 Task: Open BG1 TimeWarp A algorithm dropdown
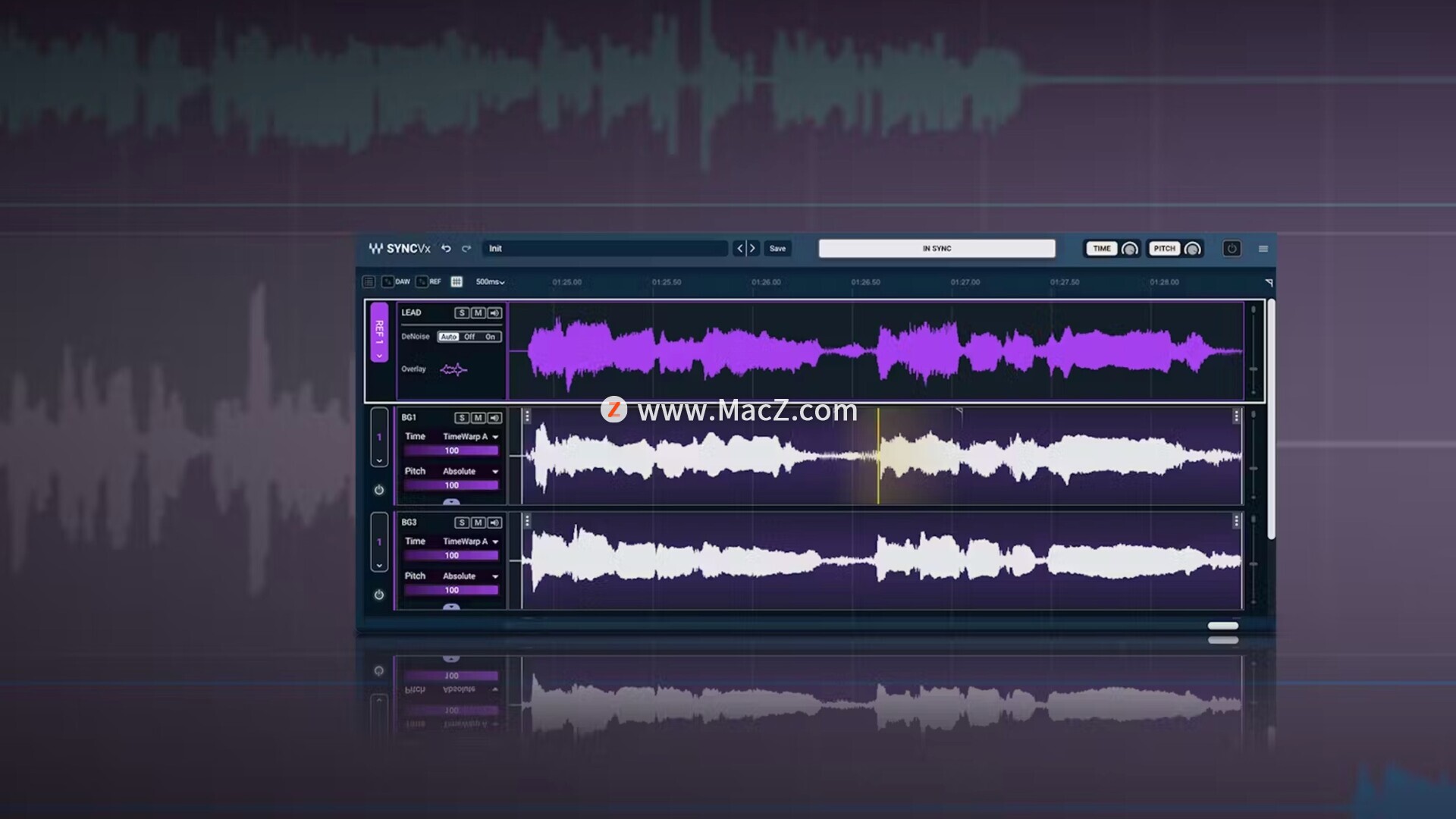click(x=470, y=437)
